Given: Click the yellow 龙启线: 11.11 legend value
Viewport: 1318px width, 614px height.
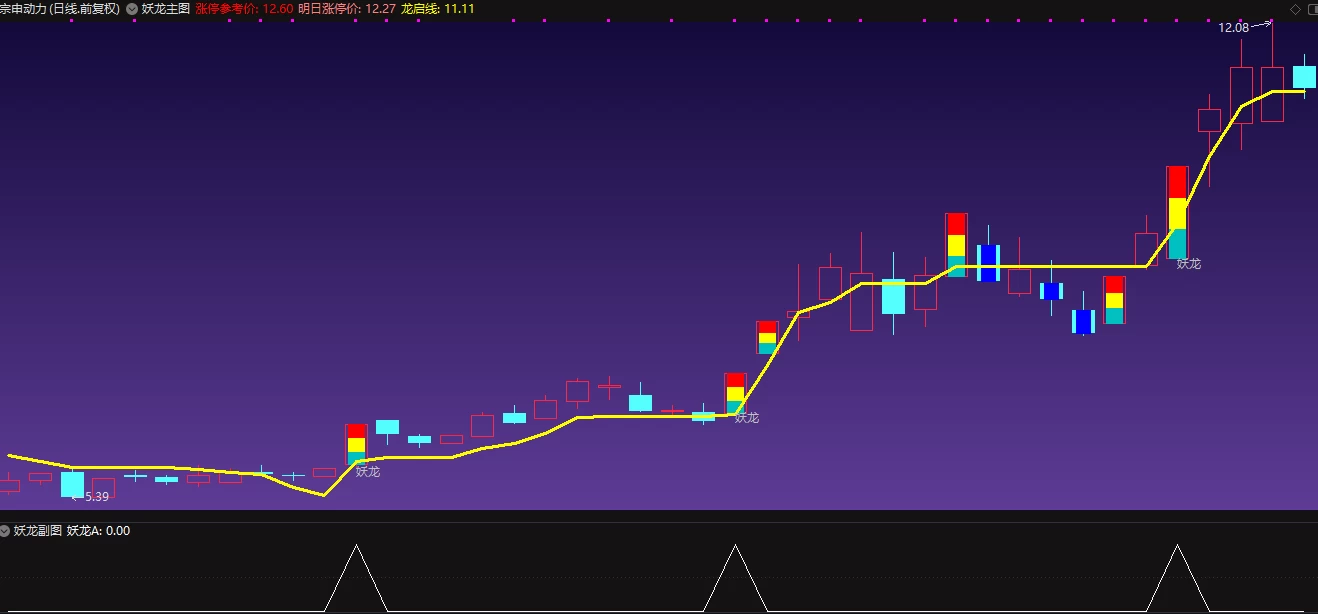Looking at the screenshot, I should pos(437,9).
